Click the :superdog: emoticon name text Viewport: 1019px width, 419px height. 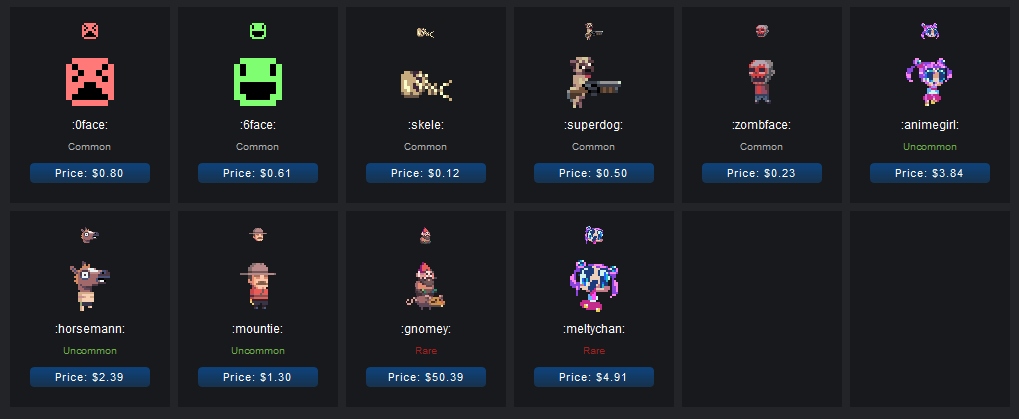pyautogui.click(x=593, y=125)
